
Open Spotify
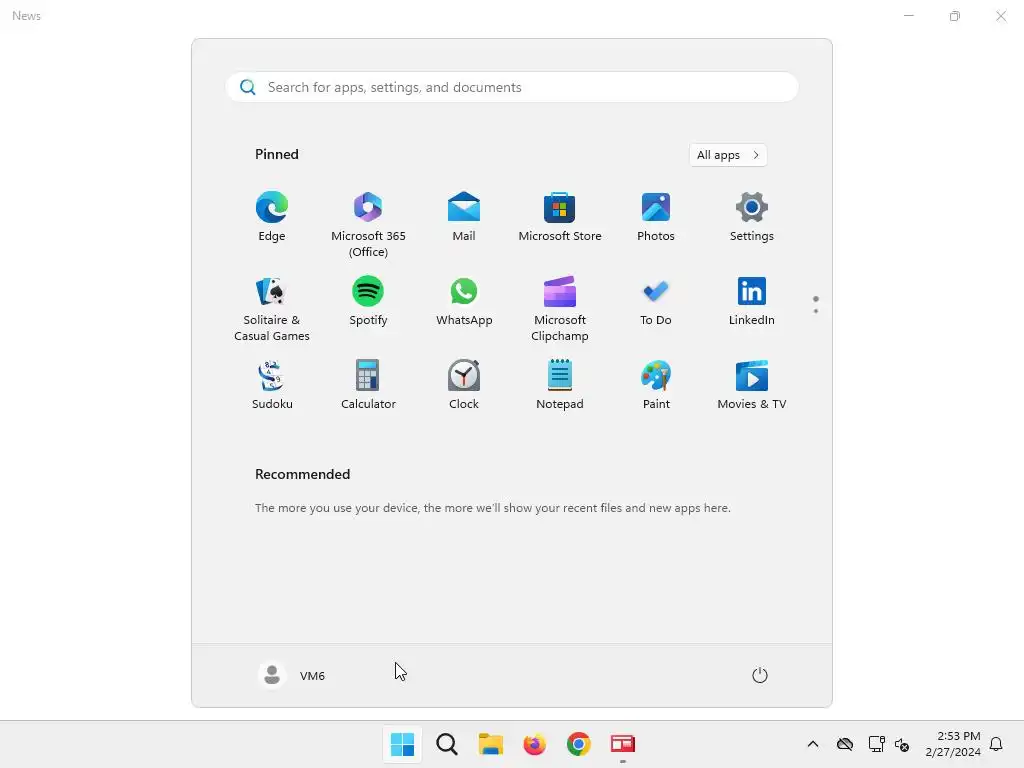click(368, 302)
